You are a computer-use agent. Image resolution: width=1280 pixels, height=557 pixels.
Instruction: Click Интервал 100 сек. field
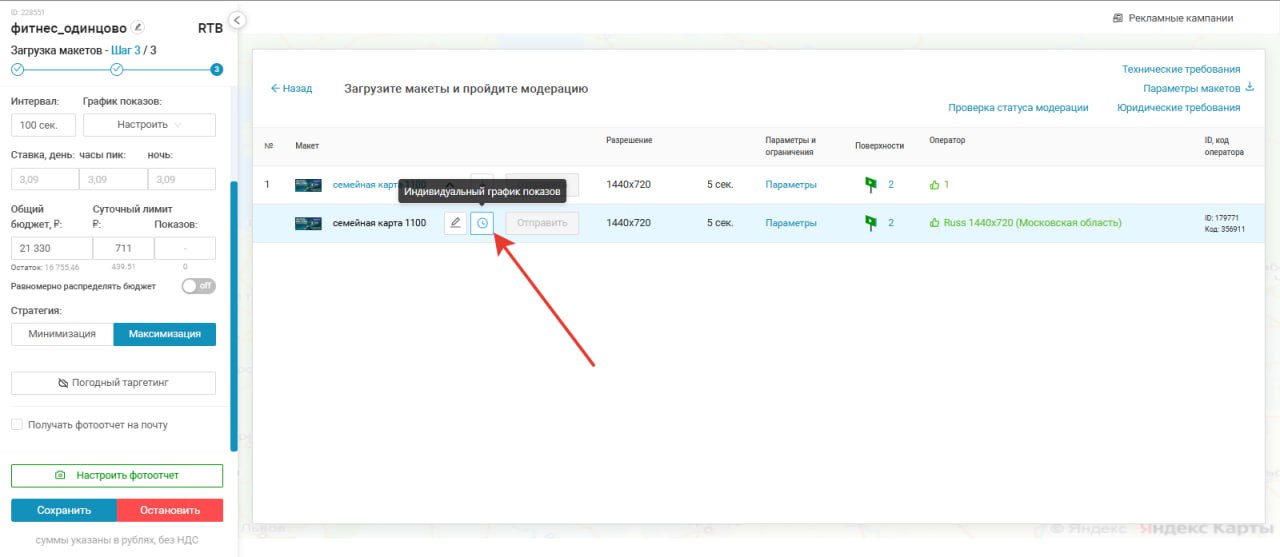click(43, 125)
